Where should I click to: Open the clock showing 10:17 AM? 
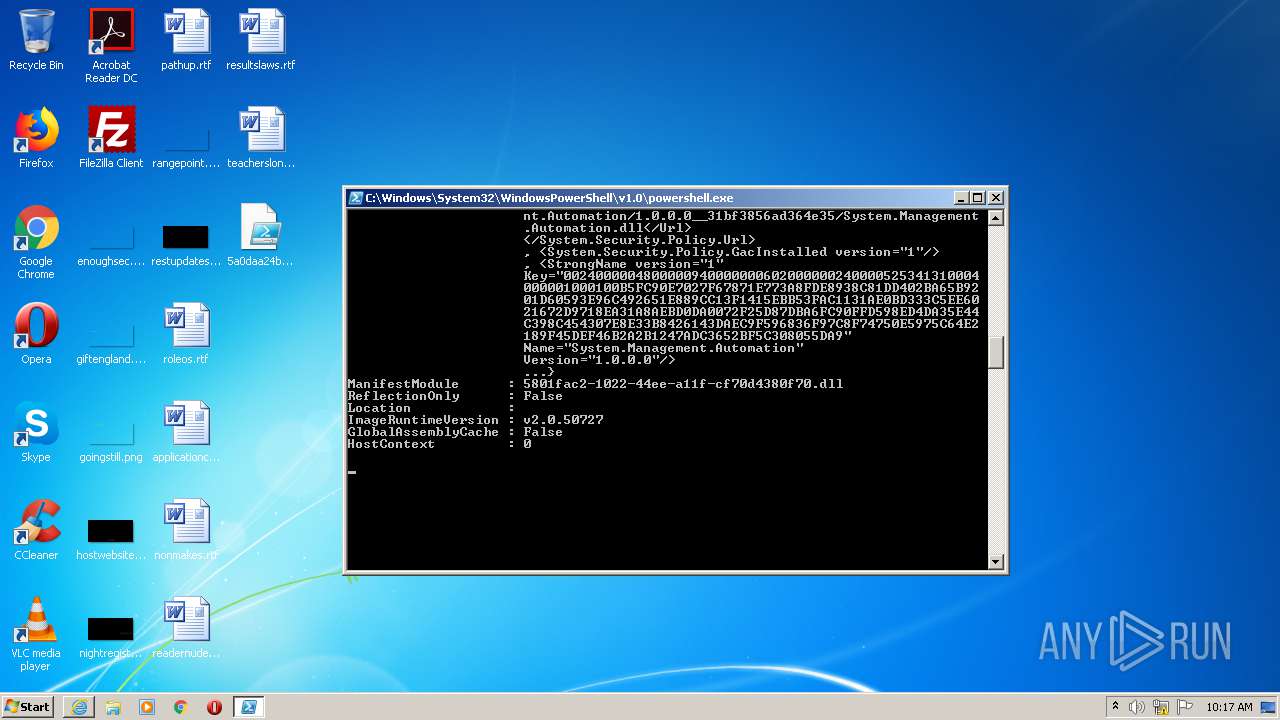1229,707
